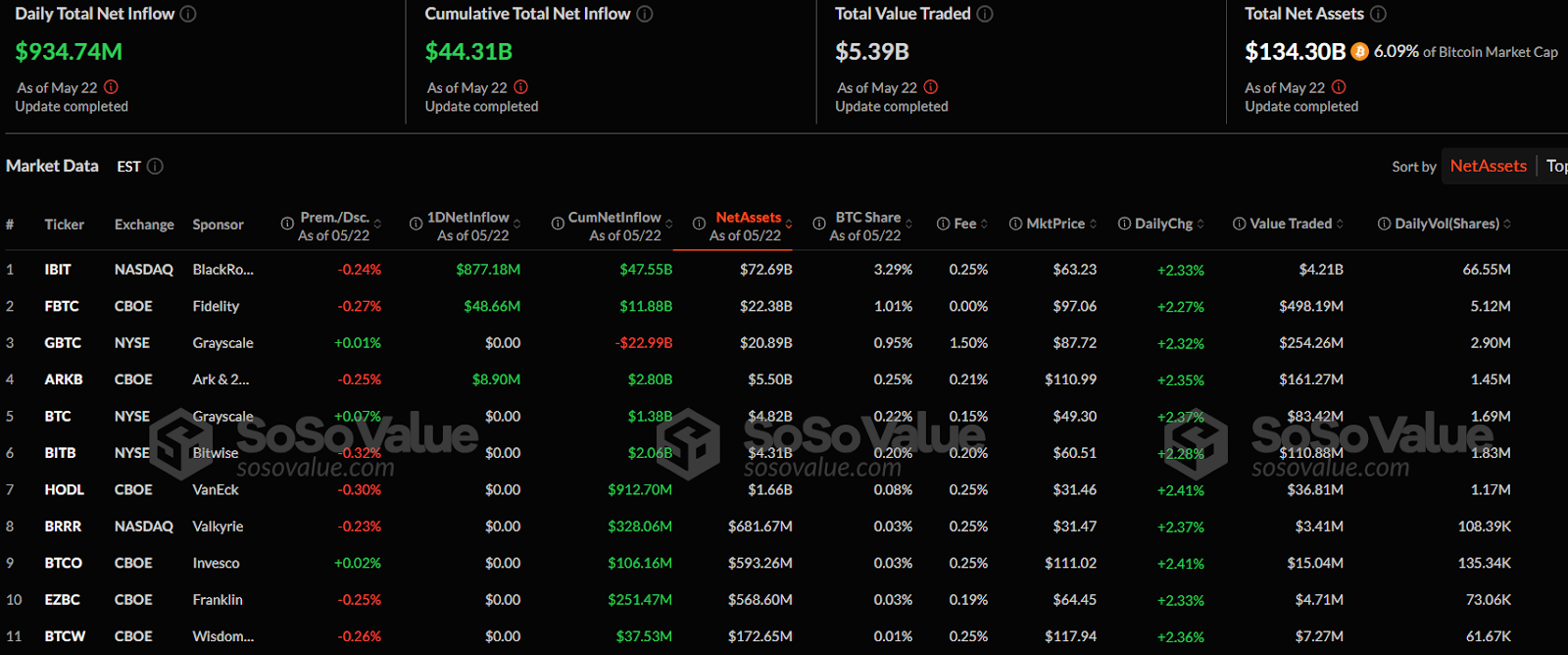Sort by DailyVol(Shares) using sort arrows
Viewport: 1568px width, 655px height.
(1506, 224)
